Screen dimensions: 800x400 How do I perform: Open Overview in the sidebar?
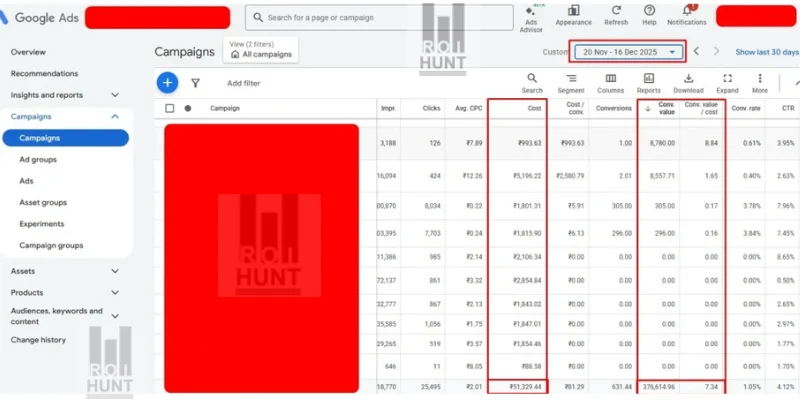click(x=28, y=52)
